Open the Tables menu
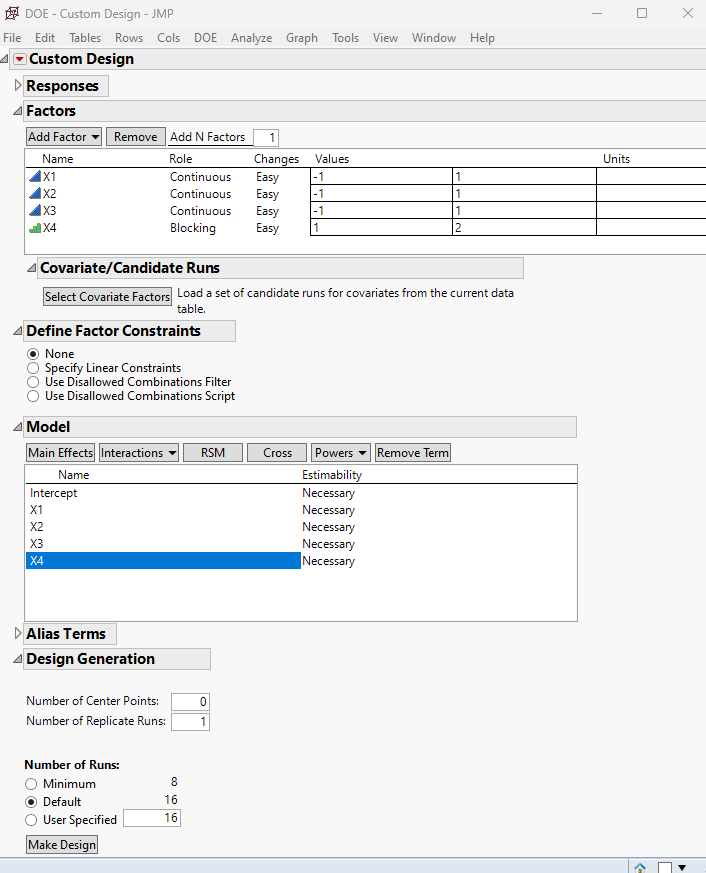The height and width of the screenshot is (873, 706). [x=85, y=38]
